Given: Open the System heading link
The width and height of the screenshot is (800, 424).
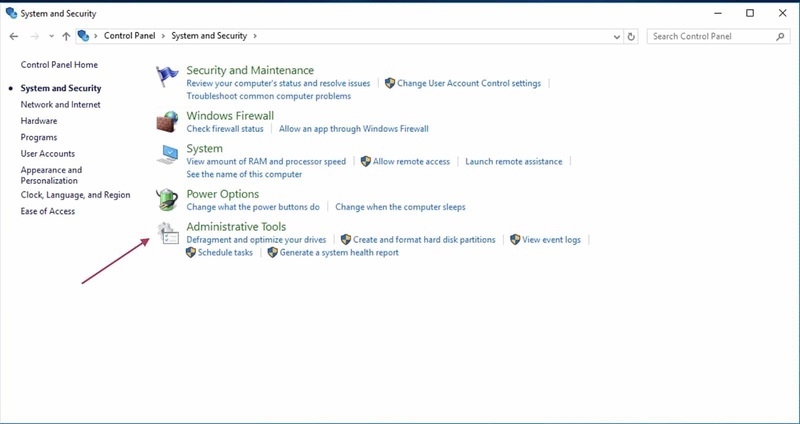Looking at the screenshot, I should [205, 148].
